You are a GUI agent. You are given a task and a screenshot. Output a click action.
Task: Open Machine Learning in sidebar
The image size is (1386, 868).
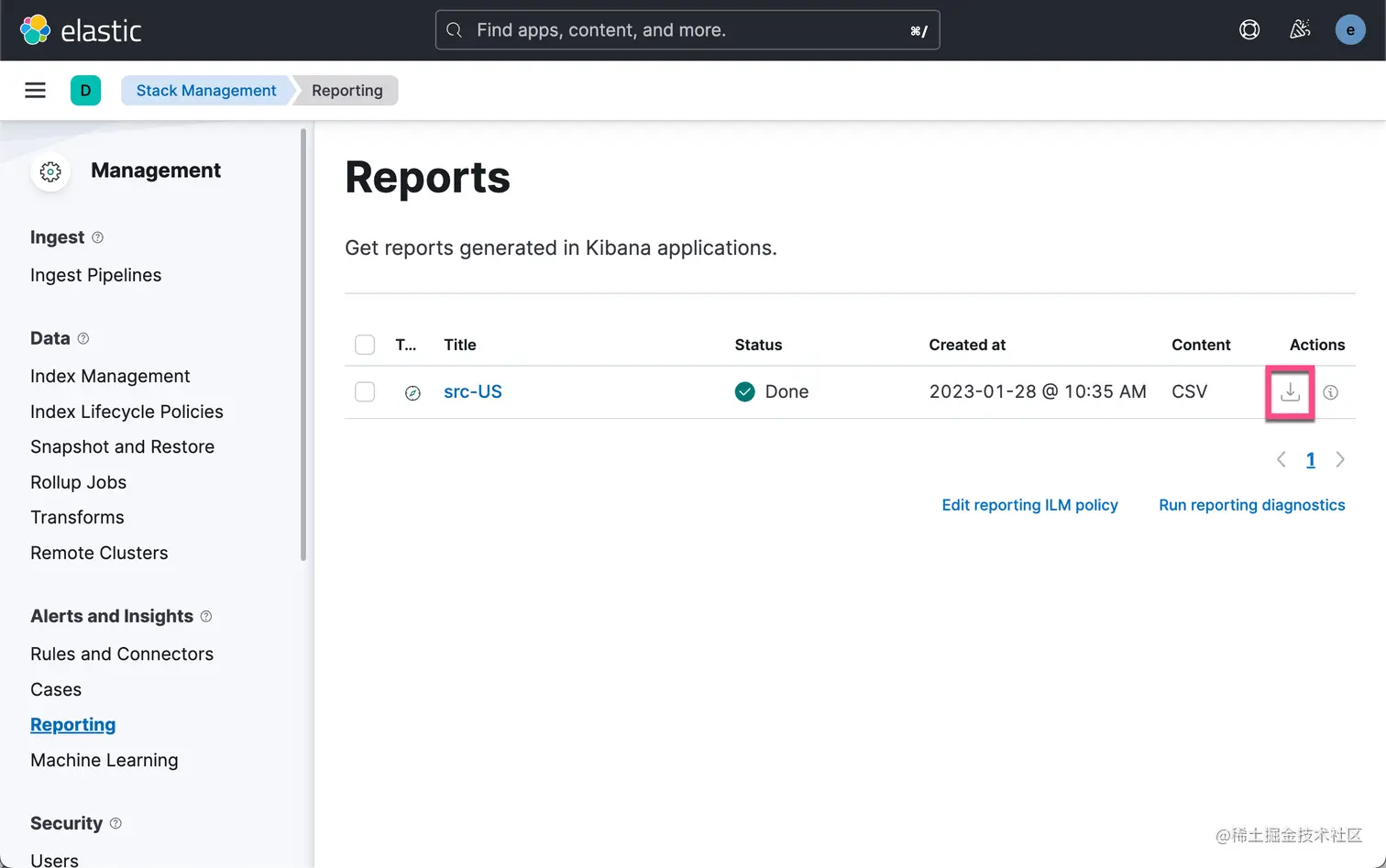pos(104,760)
